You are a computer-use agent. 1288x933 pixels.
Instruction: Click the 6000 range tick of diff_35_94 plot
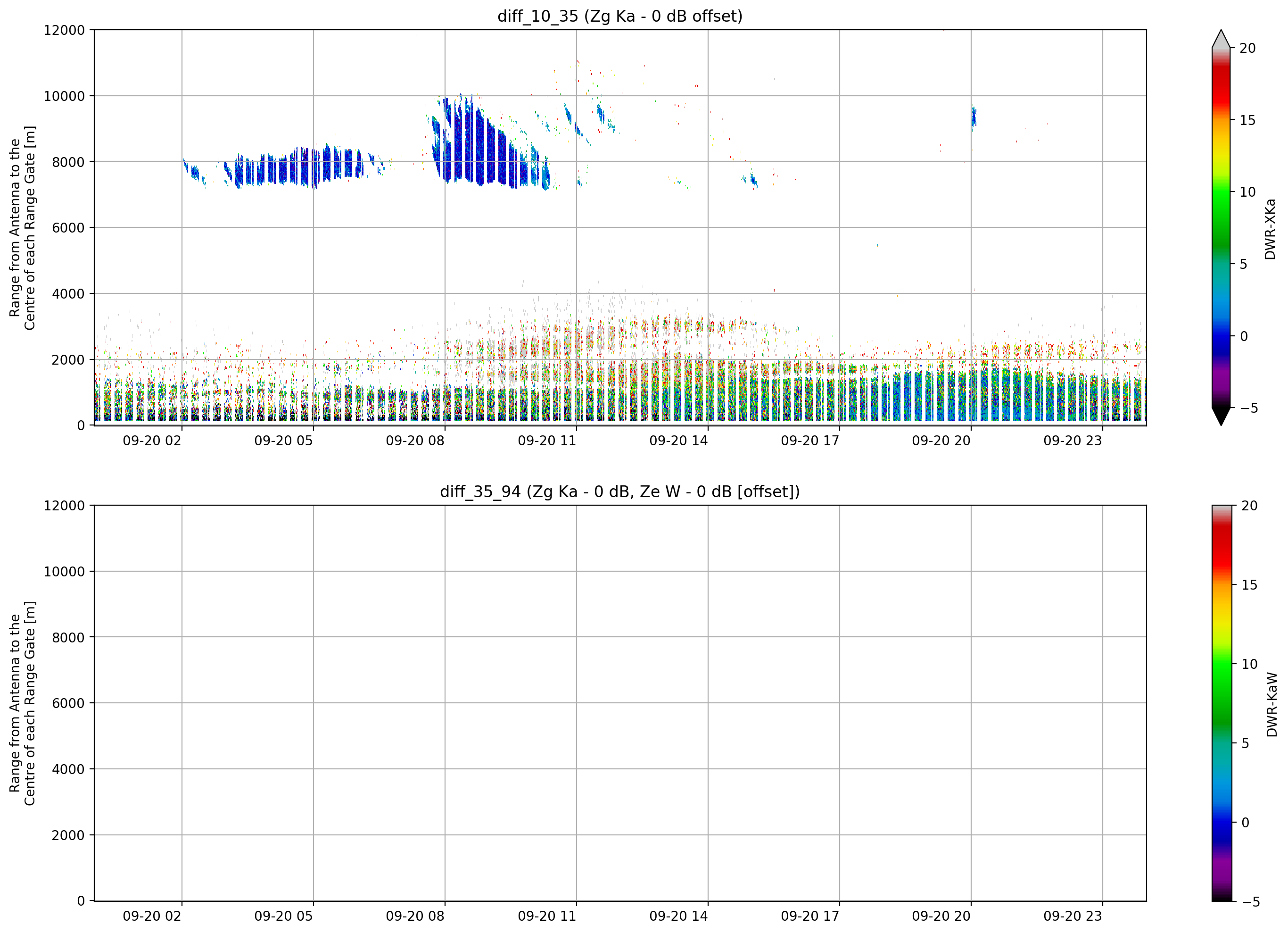point(68,703)
